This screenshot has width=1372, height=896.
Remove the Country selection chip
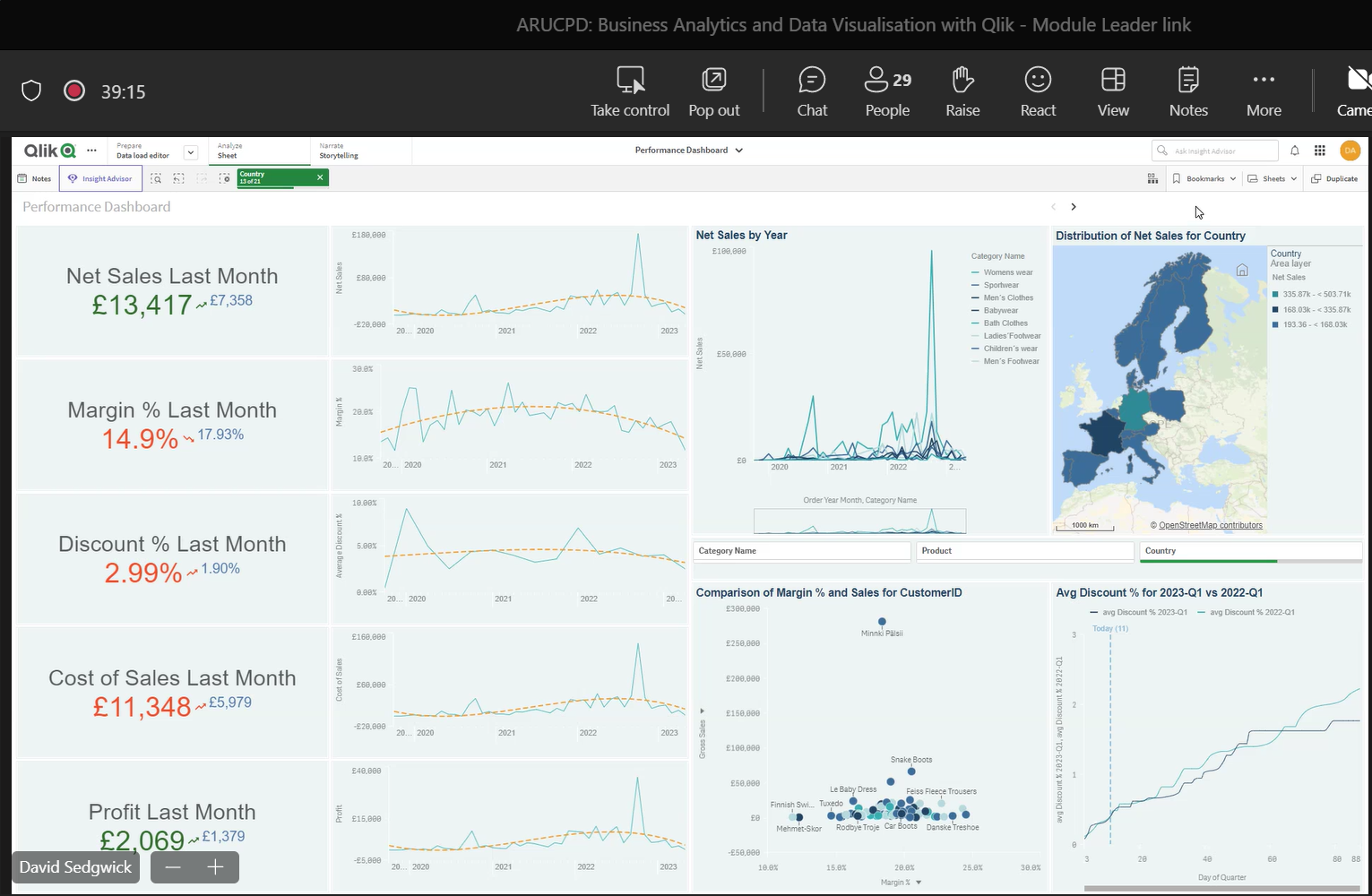coord(320,178)
